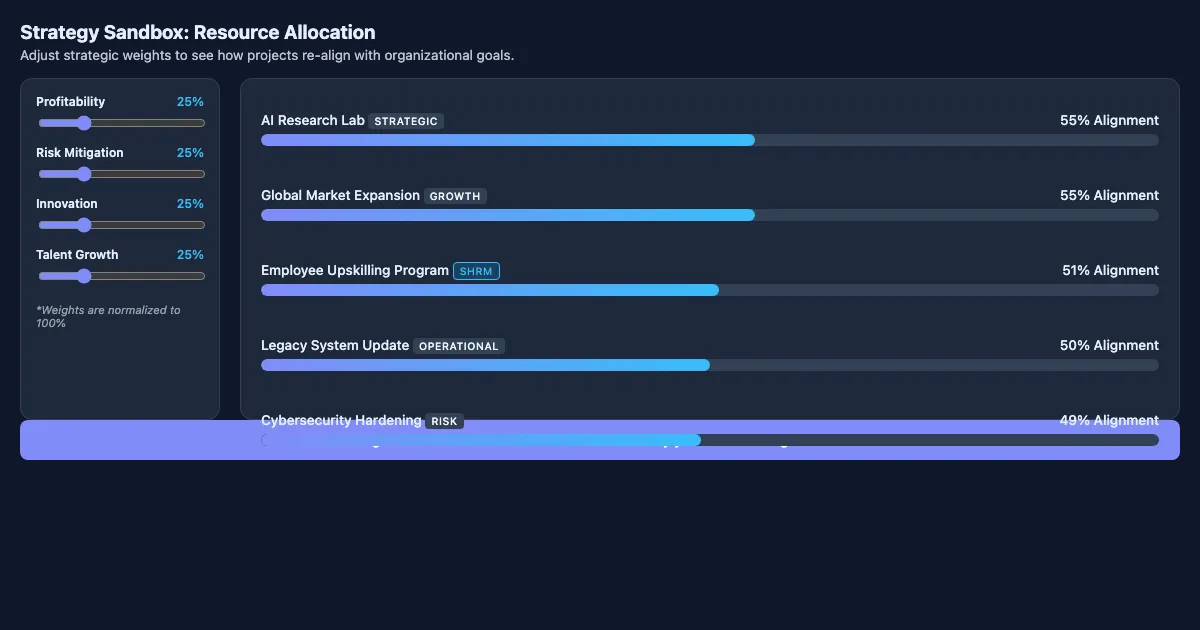Click the 51% Alignment value

(1110, 270)
